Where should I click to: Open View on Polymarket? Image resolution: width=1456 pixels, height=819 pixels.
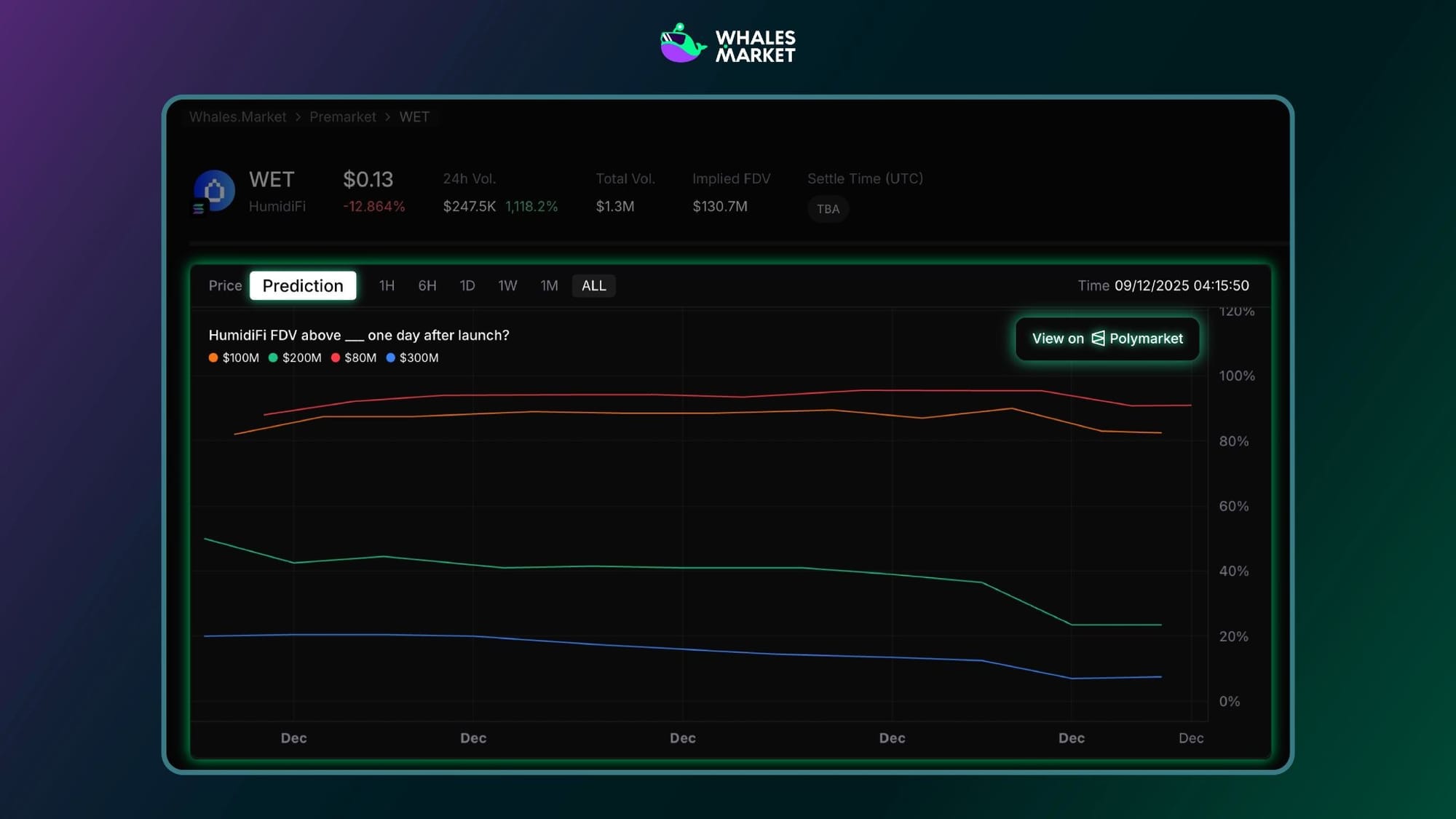click(x=1107, y=338)
